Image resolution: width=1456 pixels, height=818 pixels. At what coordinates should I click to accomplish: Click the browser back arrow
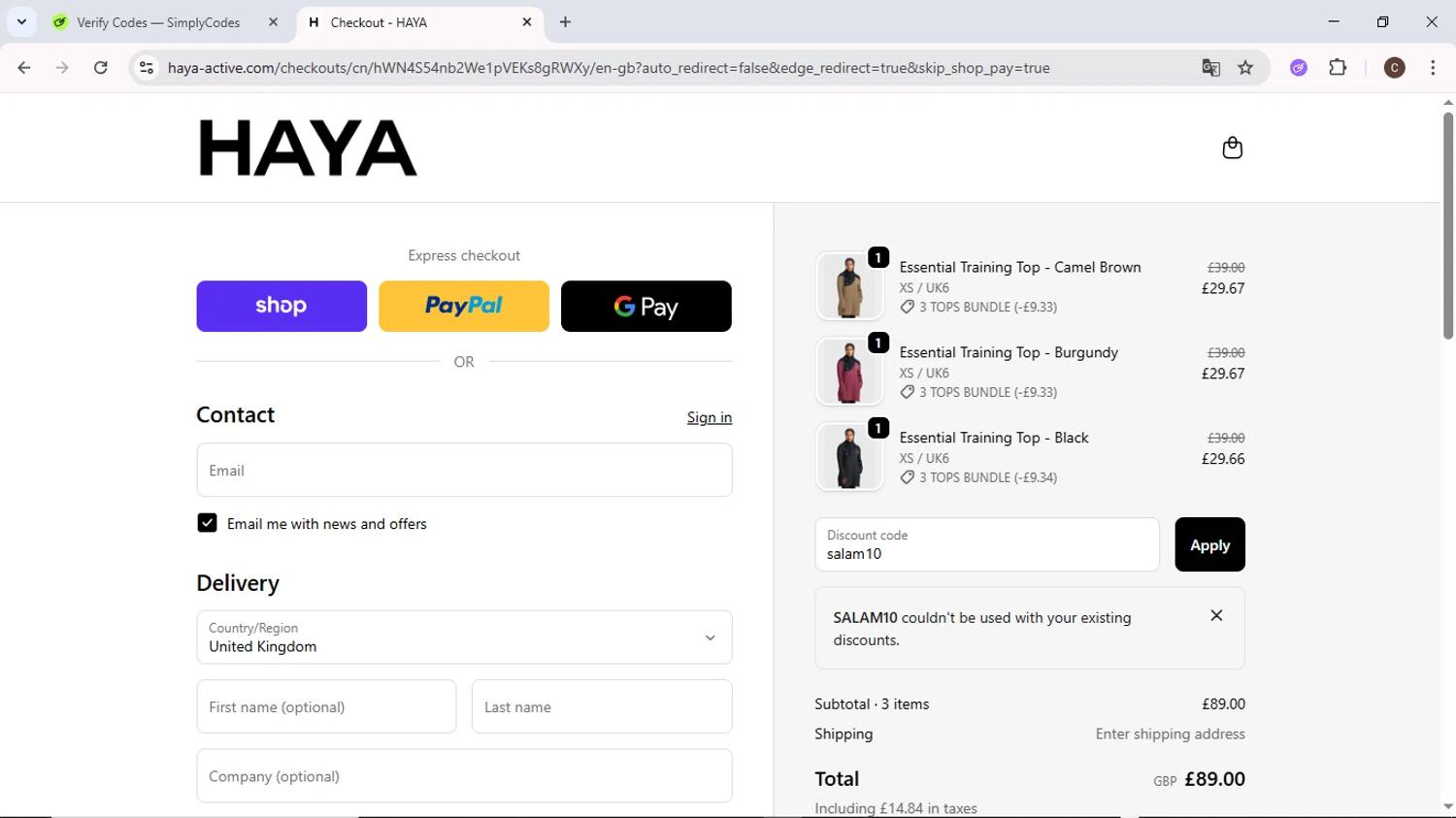click(24, 68)
